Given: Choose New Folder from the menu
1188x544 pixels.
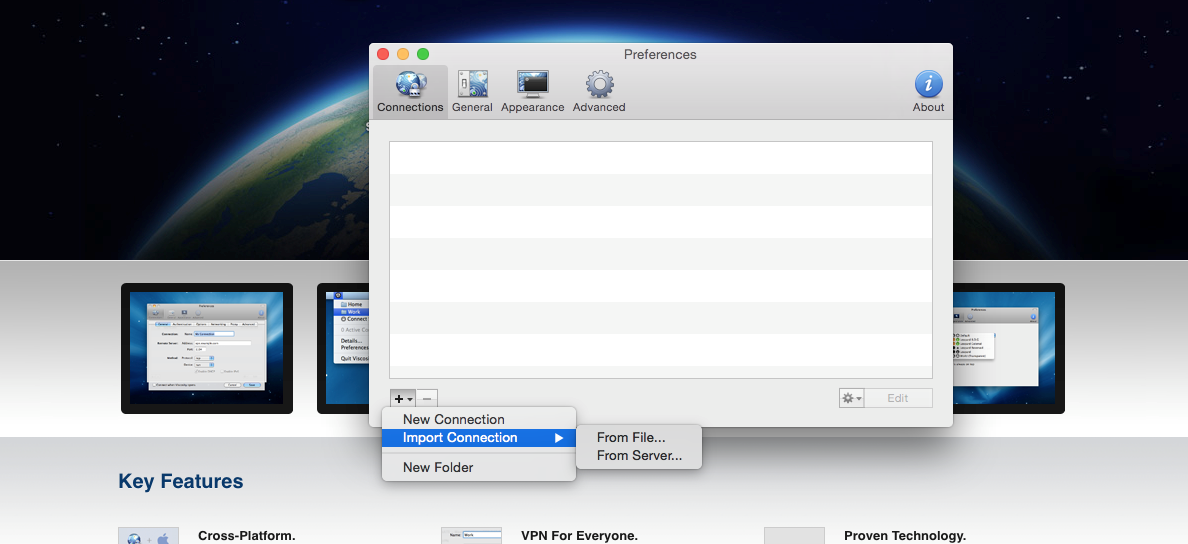Looking at the screenshot, I should 479,467.
